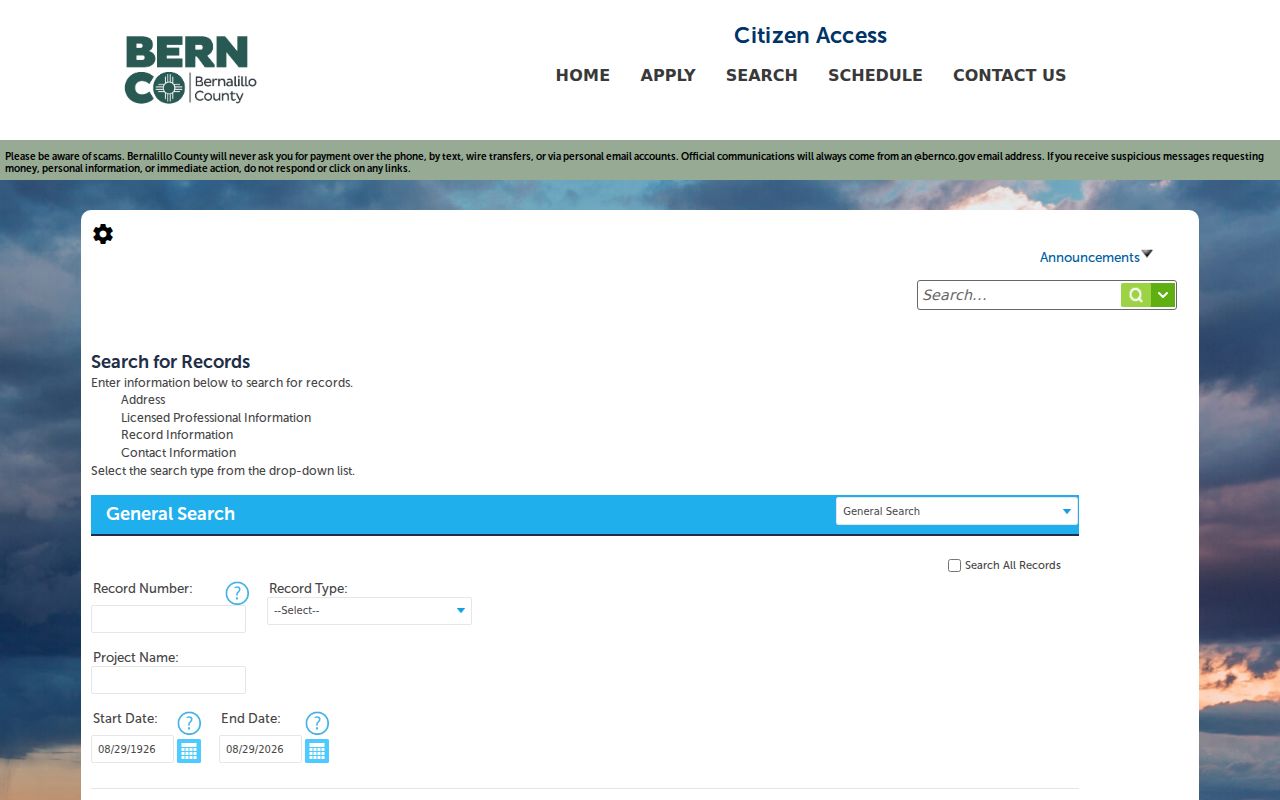Click the Bernalillo County logo
1280x800 pixels.
coord(191,70)
